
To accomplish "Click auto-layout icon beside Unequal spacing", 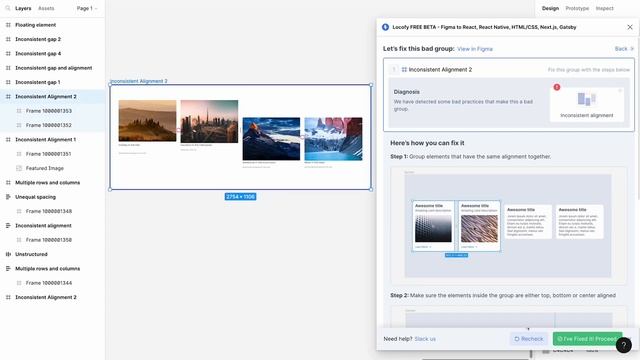I will (8, 197).
